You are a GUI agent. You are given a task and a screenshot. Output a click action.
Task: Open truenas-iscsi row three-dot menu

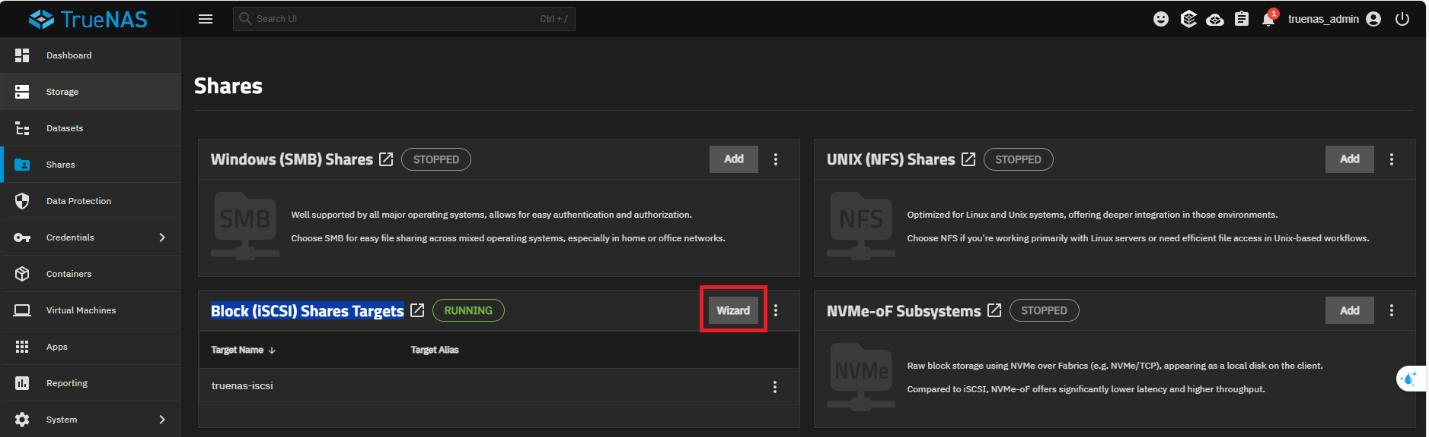pyautogui.click(x=775, y=386)
